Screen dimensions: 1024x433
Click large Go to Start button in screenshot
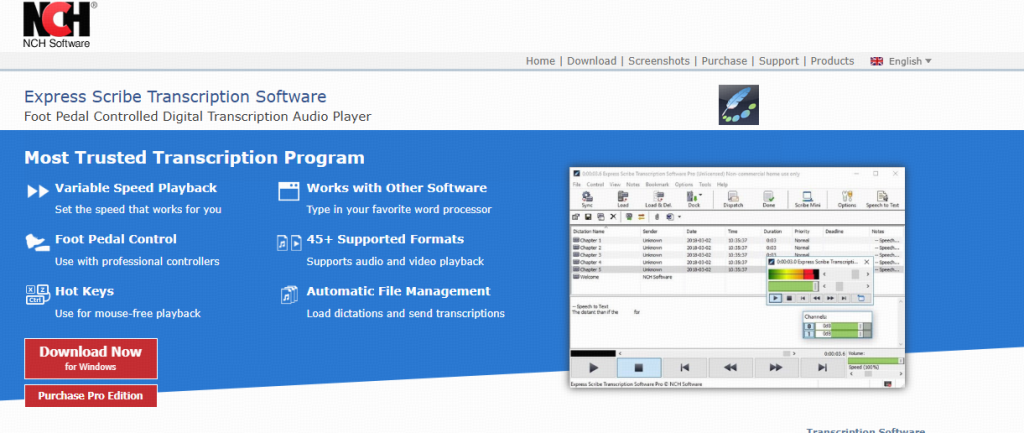(x=685, y=368)
